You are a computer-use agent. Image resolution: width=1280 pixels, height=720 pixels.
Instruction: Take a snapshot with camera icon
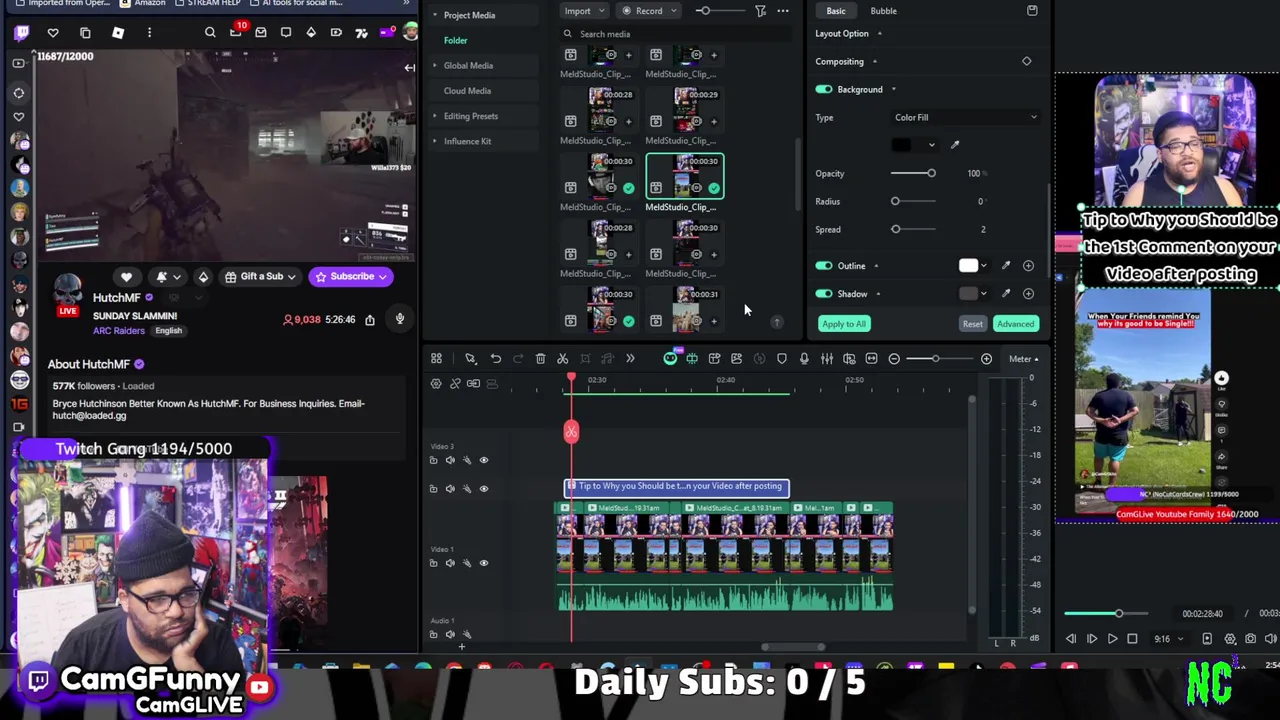(x=1250, y=639)
